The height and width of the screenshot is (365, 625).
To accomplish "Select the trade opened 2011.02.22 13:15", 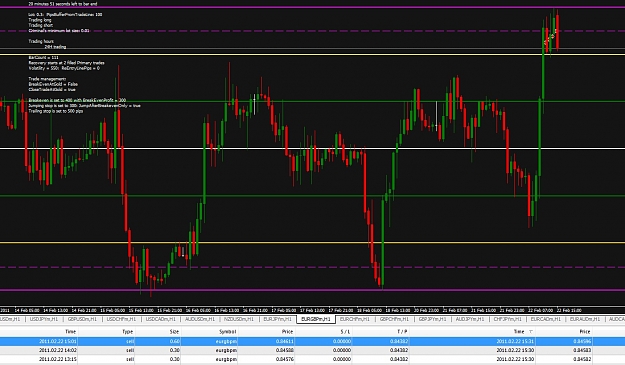I will pos(312,359).
